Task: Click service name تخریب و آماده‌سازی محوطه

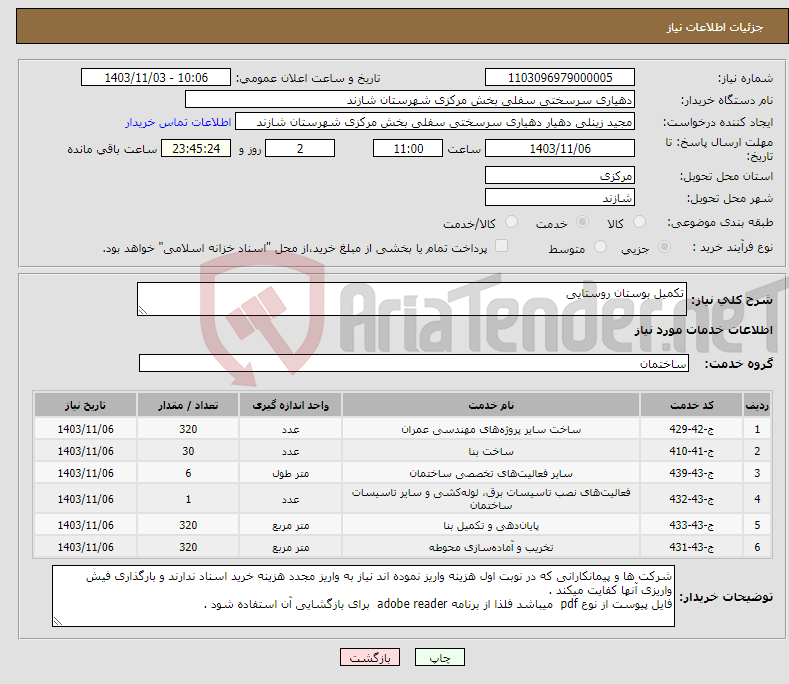Action: coord(491,548)
